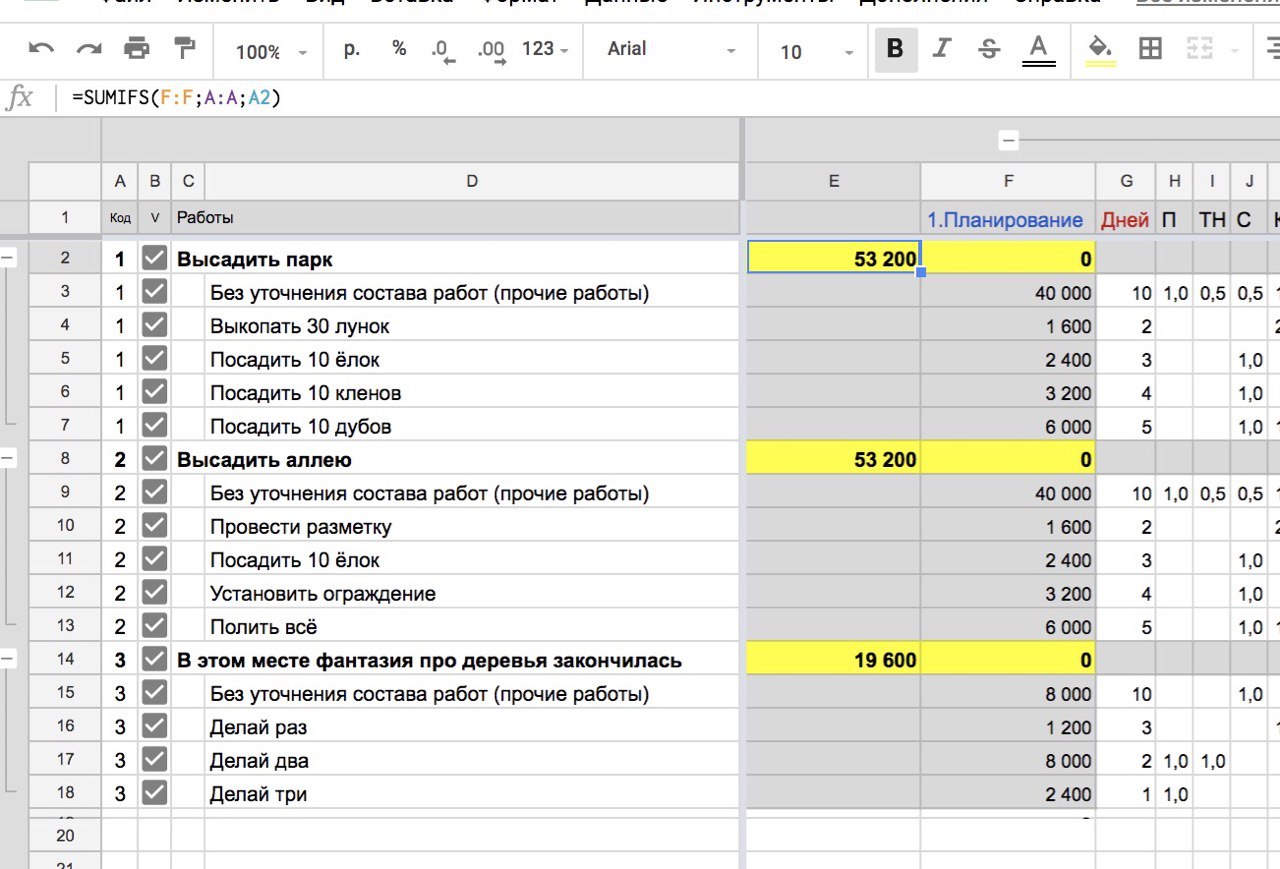Screen dimensions: 1280x869
Task: Select the 53 200 cell in Высадить аллею row
Action: point(833,460)
